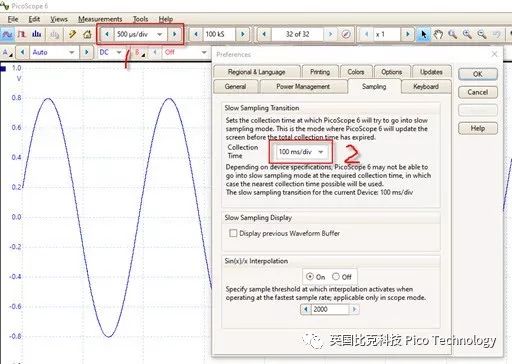Select the Scope mode icon

7,34
